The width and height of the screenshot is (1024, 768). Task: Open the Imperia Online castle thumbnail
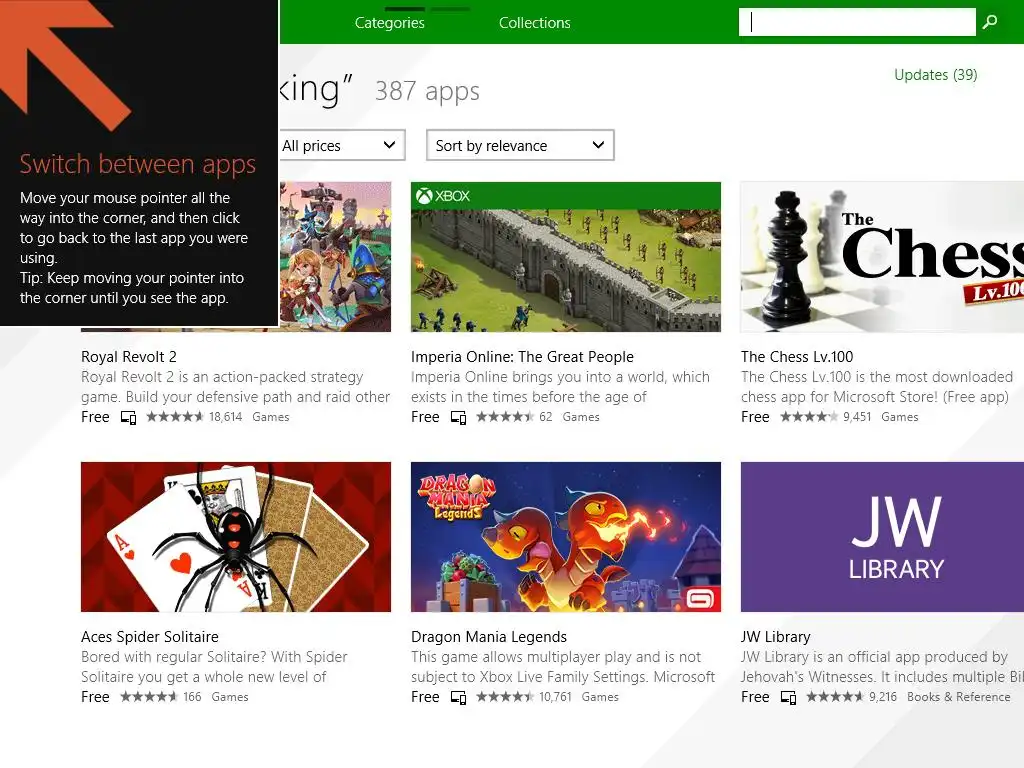pyautogui.click(x=566, y=257)
